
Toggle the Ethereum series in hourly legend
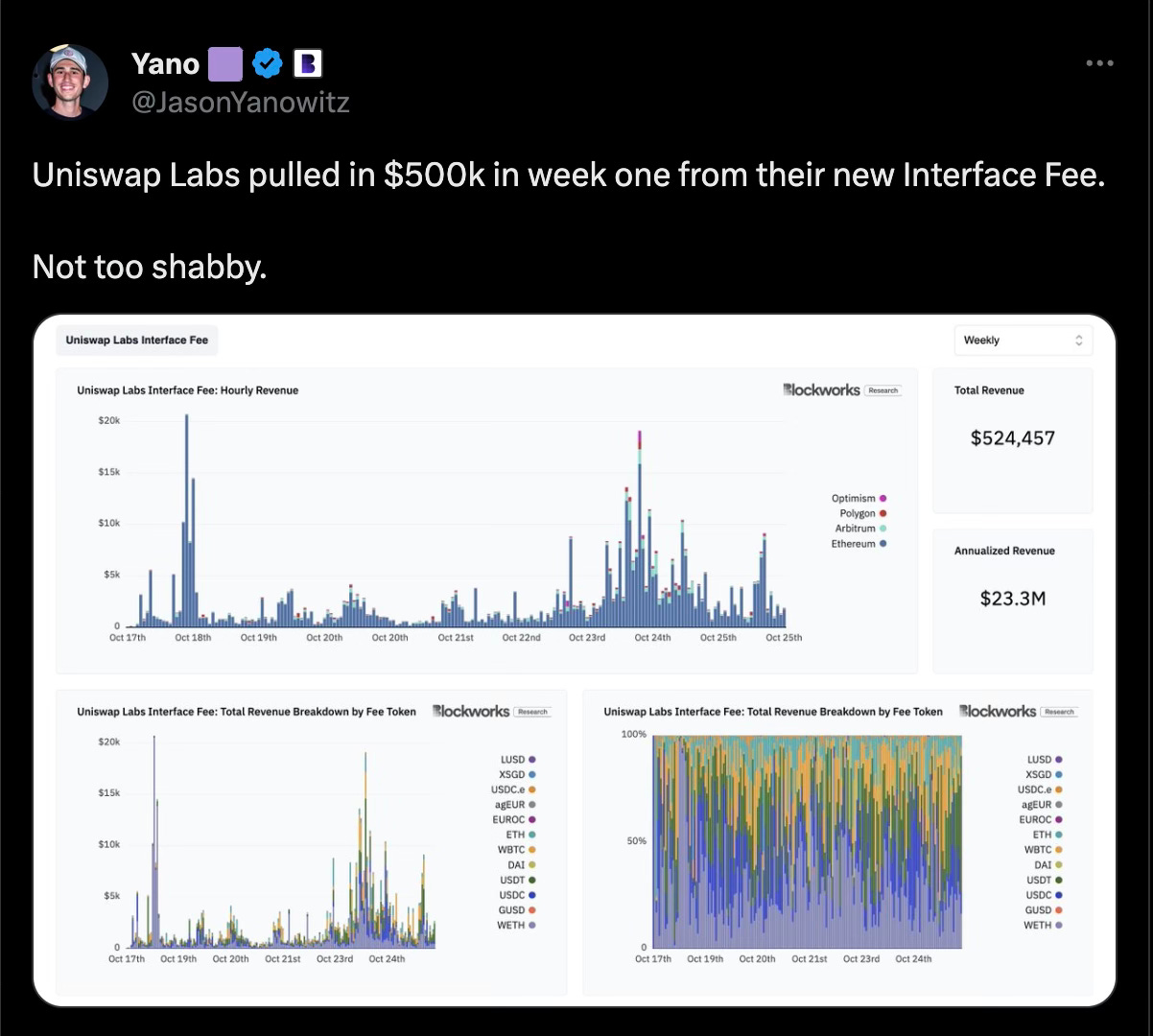pos(859,544)
